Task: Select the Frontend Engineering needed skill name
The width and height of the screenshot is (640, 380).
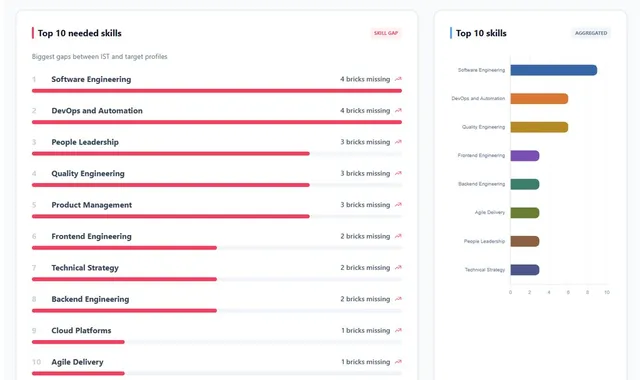Action: point(91,236)
